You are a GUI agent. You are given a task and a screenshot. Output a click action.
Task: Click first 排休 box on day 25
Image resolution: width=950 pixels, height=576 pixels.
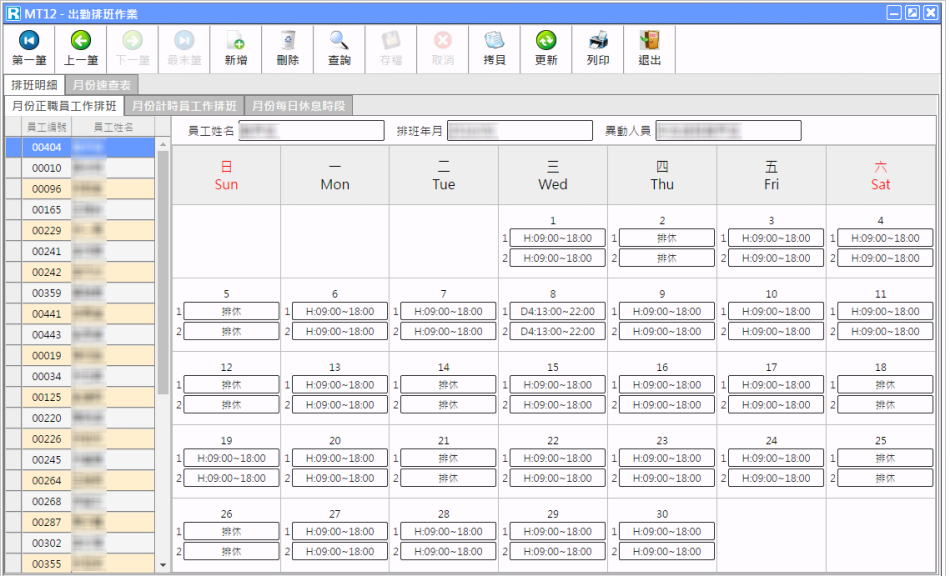click(x=885, y=458)
